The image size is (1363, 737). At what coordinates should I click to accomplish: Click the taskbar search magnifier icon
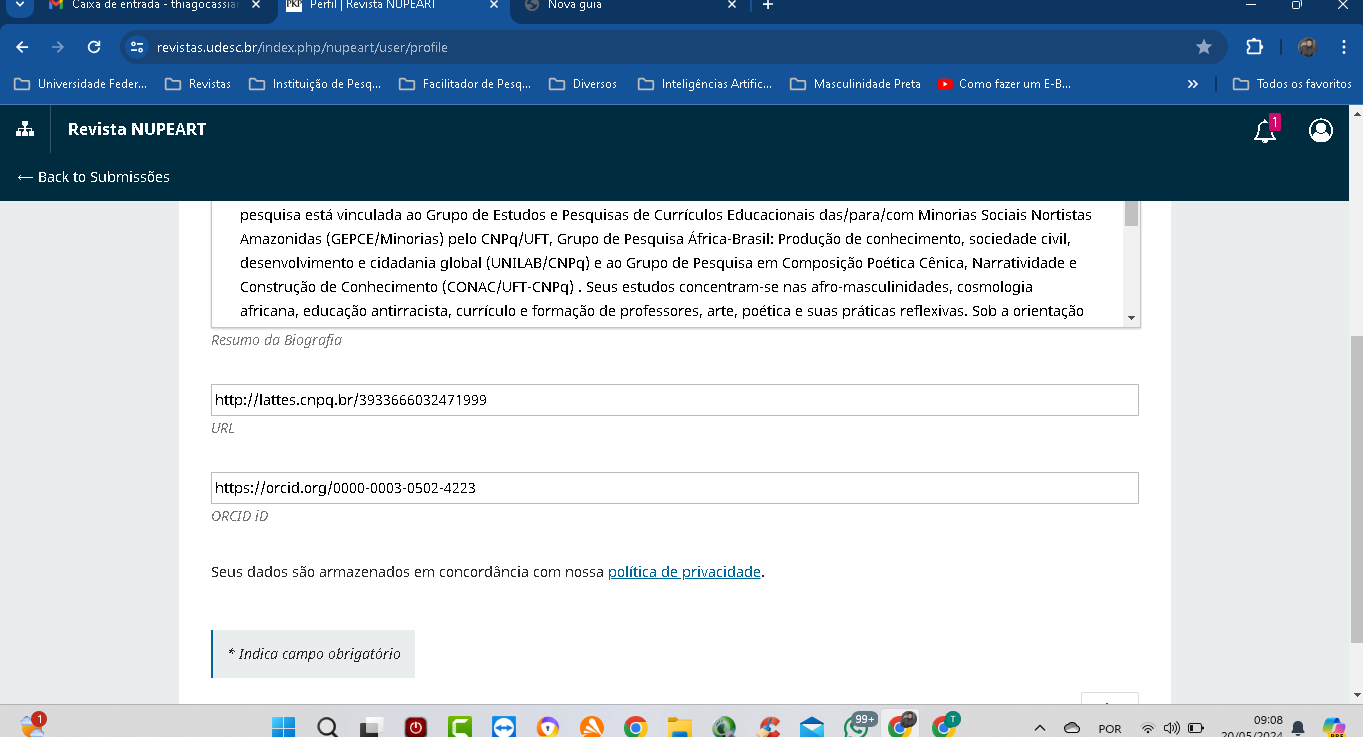pos(328,727)
